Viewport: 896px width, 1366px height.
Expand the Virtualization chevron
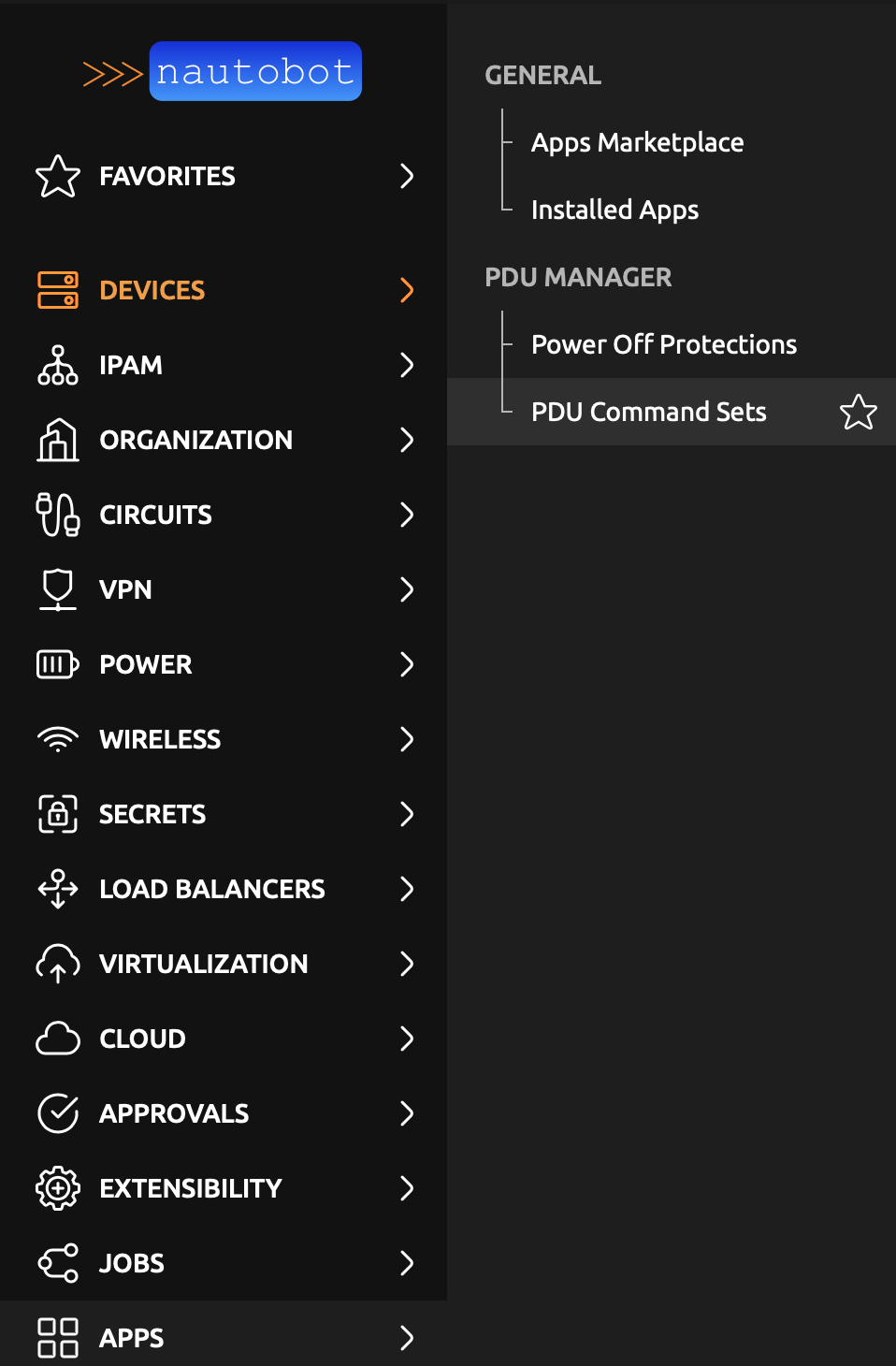pos(407,964)
